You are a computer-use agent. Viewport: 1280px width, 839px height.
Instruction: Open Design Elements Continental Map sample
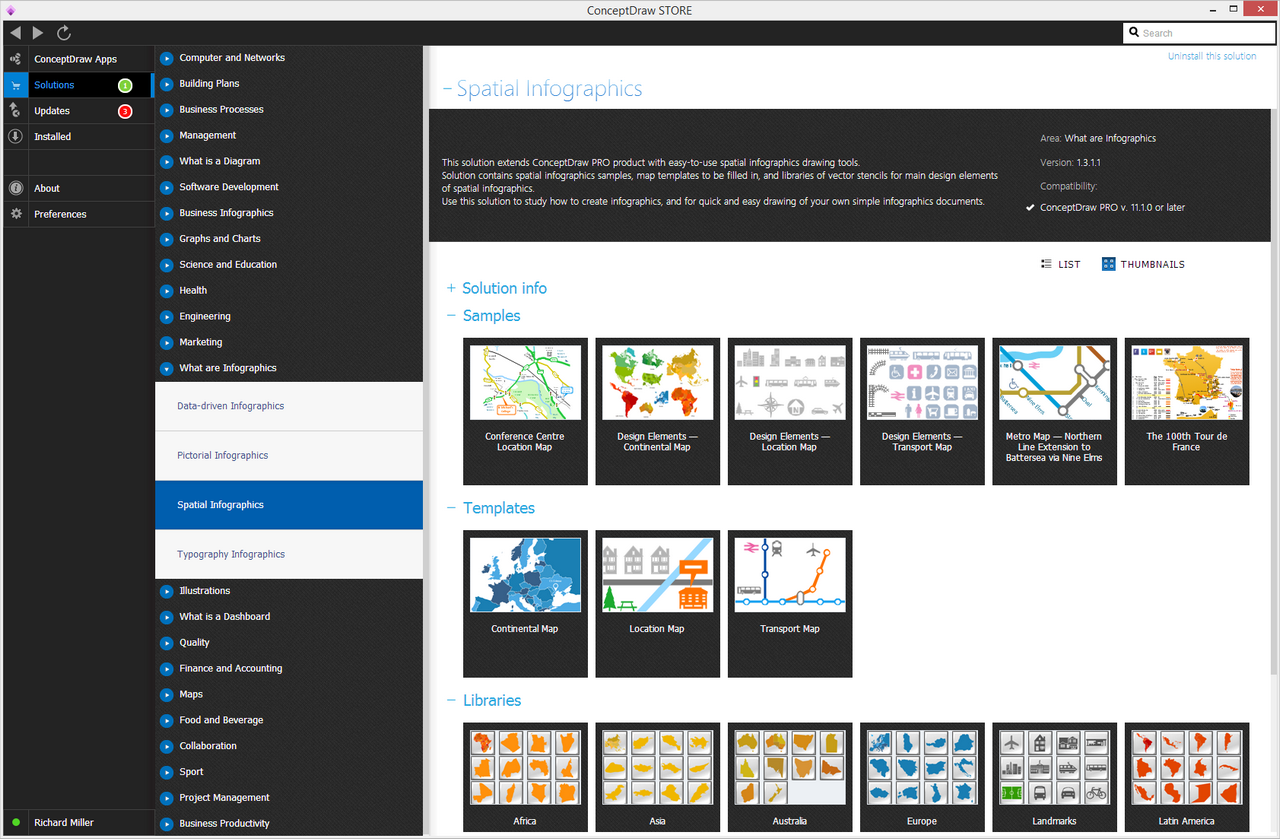tap(657, 411)
